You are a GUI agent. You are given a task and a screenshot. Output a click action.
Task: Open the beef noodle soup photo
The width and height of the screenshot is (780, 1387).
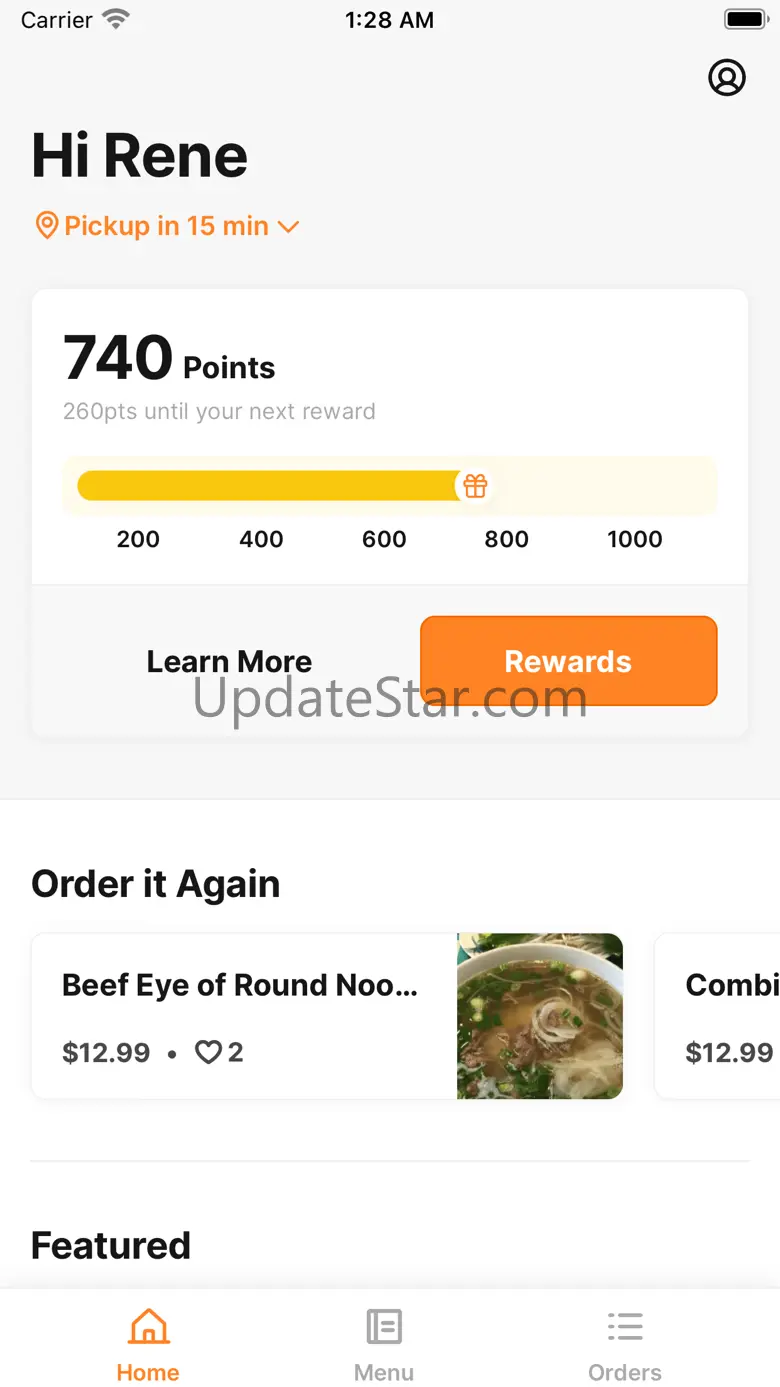click(x=540, y=1016)
